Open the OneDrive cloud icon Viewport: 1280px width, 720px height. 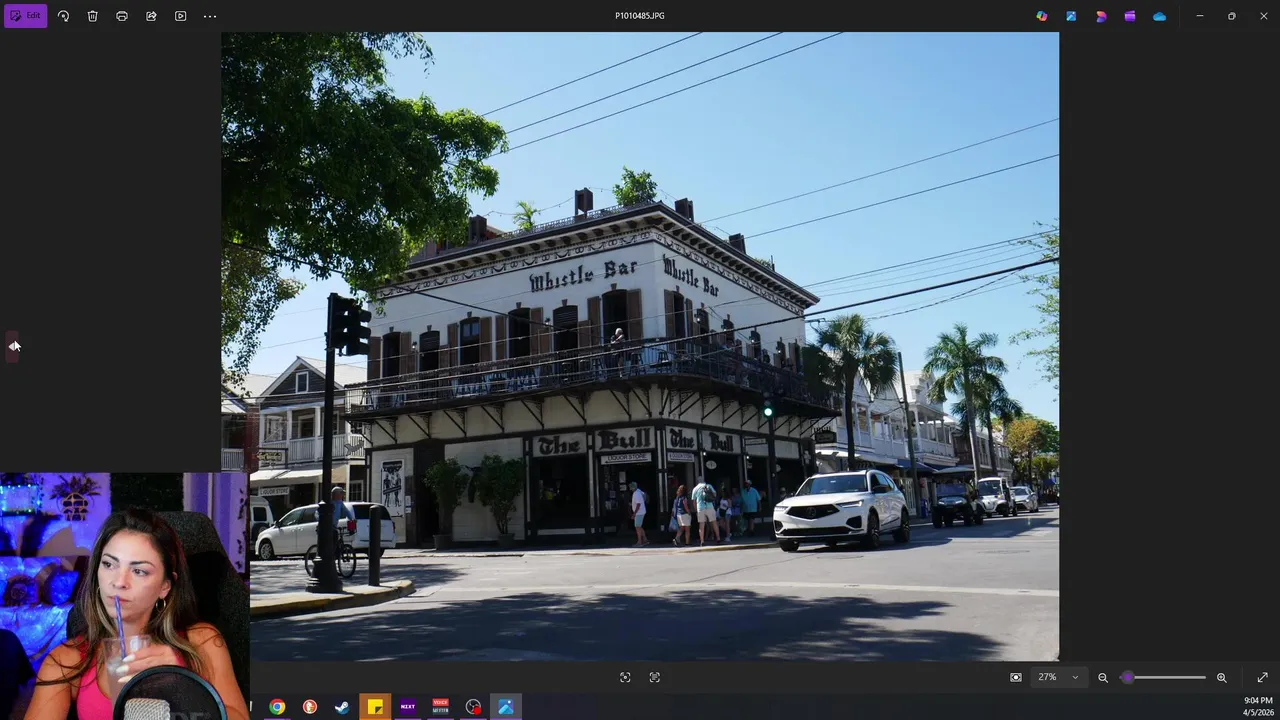(x=1159, y=16)
